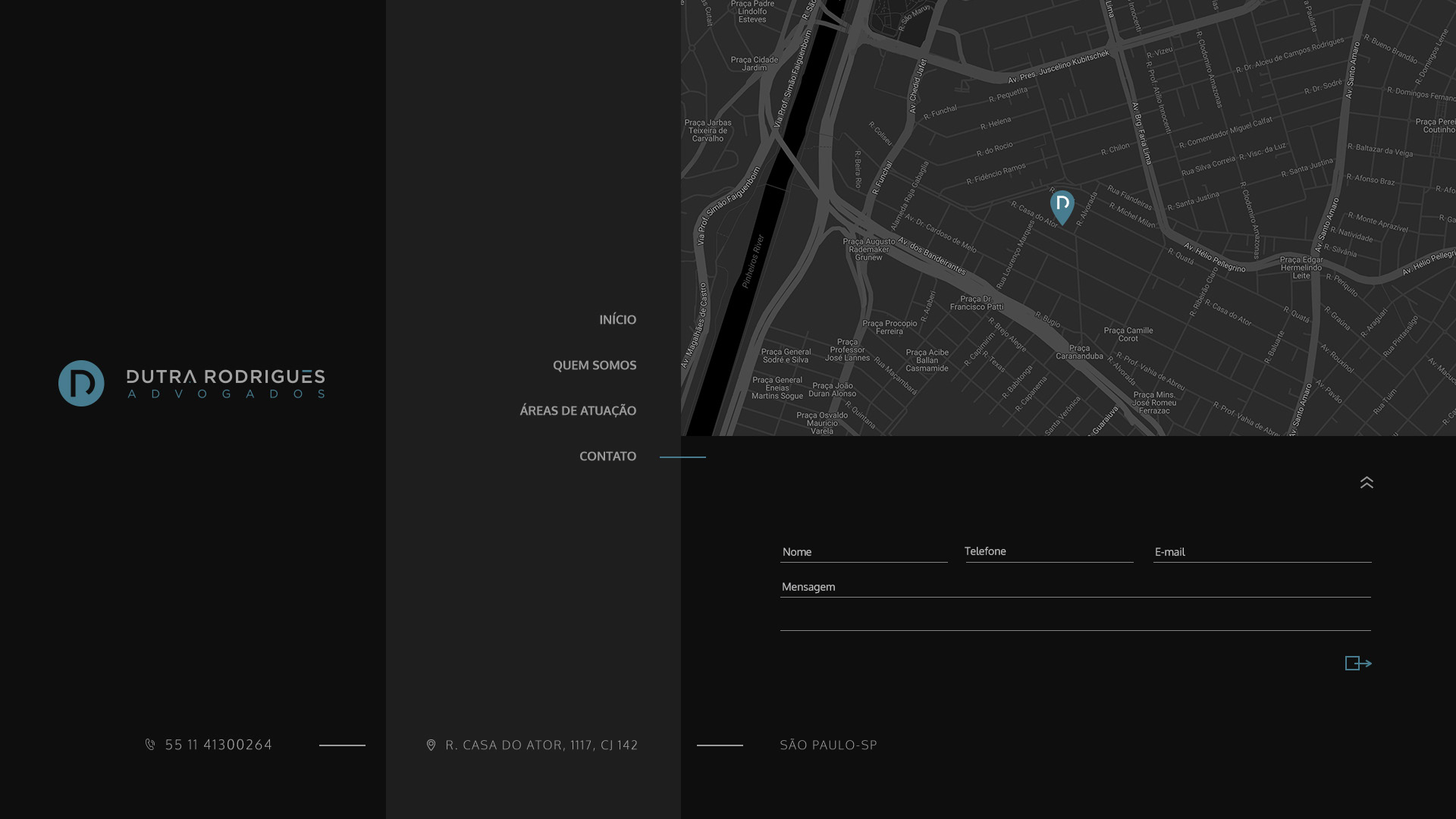Click into the E-mail field
Viewport: 1456px width, 819px height.
1262,552
